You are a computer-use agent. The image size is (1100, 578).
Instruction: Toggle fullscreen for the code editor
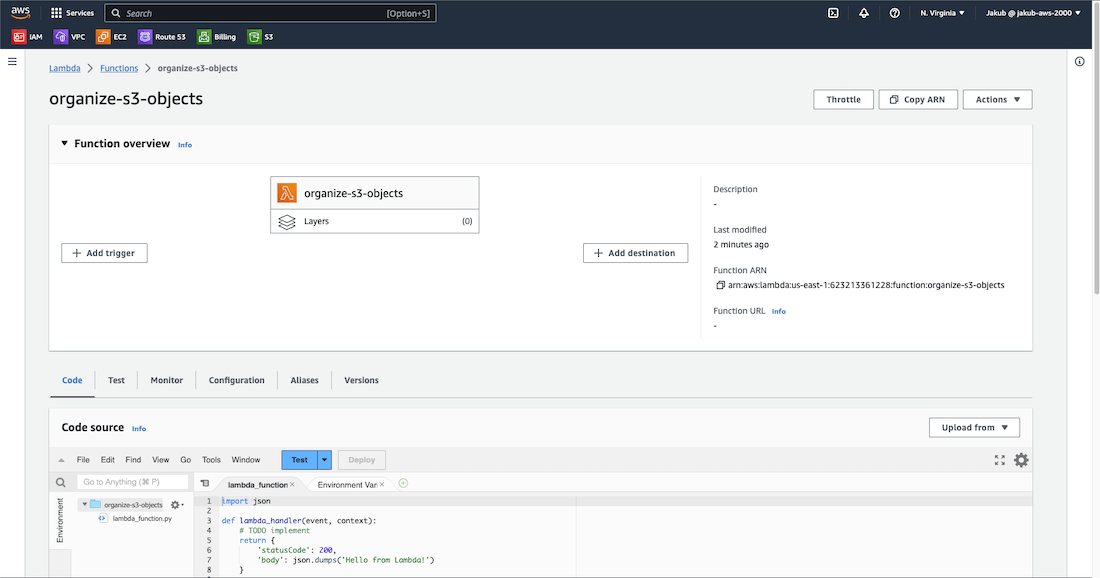[x=999, y=460]
